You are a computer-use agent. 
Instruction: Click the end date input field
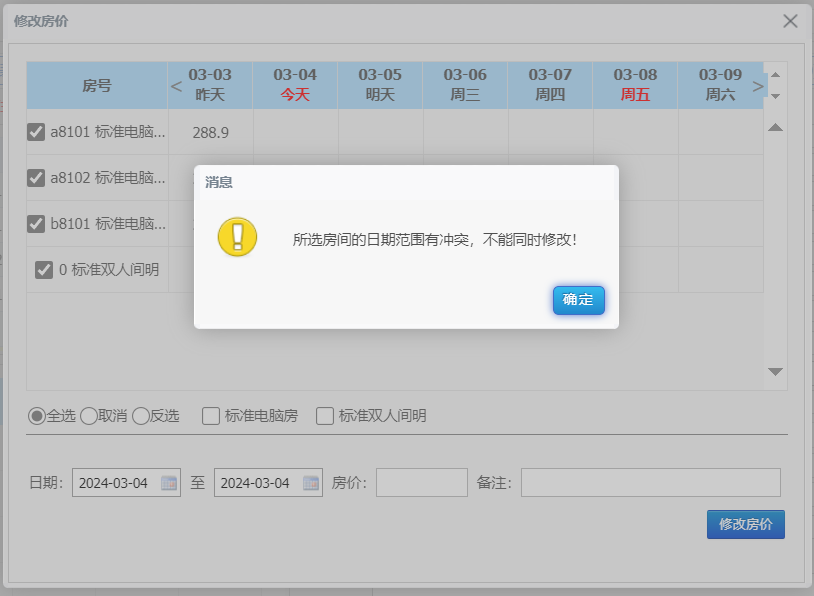click(268, 483)
